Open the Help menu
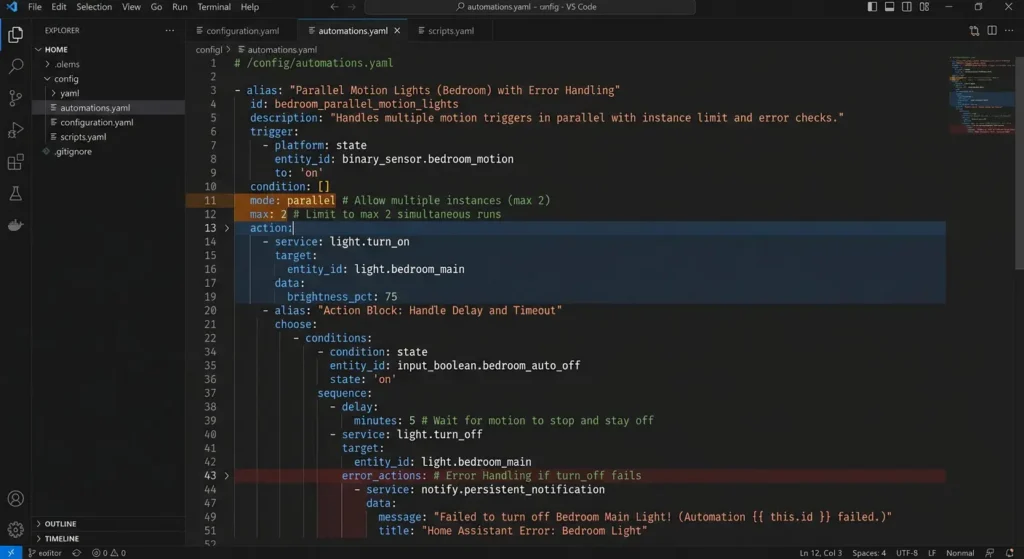Image resolution: width=1024 pixels, height=559 pixels. pos(249,7)
